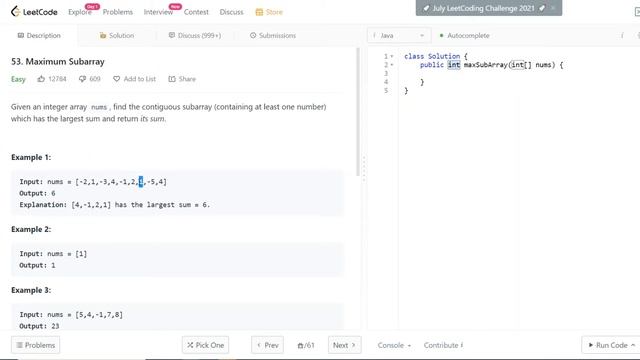Click the Store basket icon
The width and height of the screenshot is (640, 360).
coord(259,12)
